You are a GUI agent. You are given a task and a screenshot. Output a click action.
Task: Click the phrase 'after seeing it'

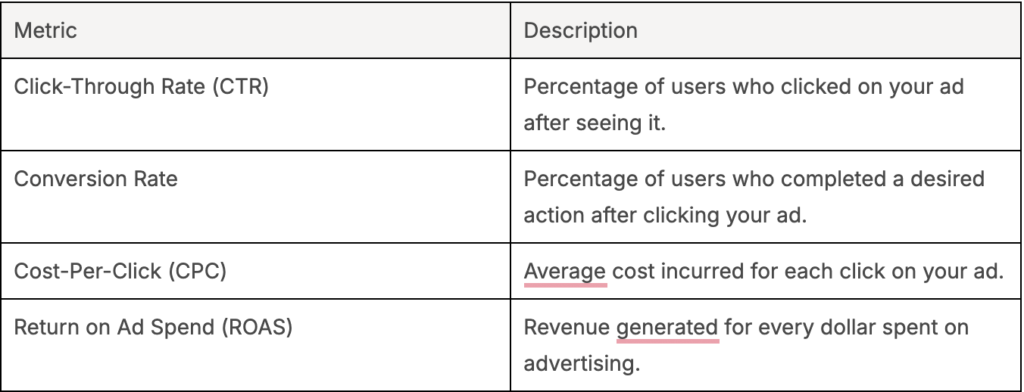(x=594, y=123)
